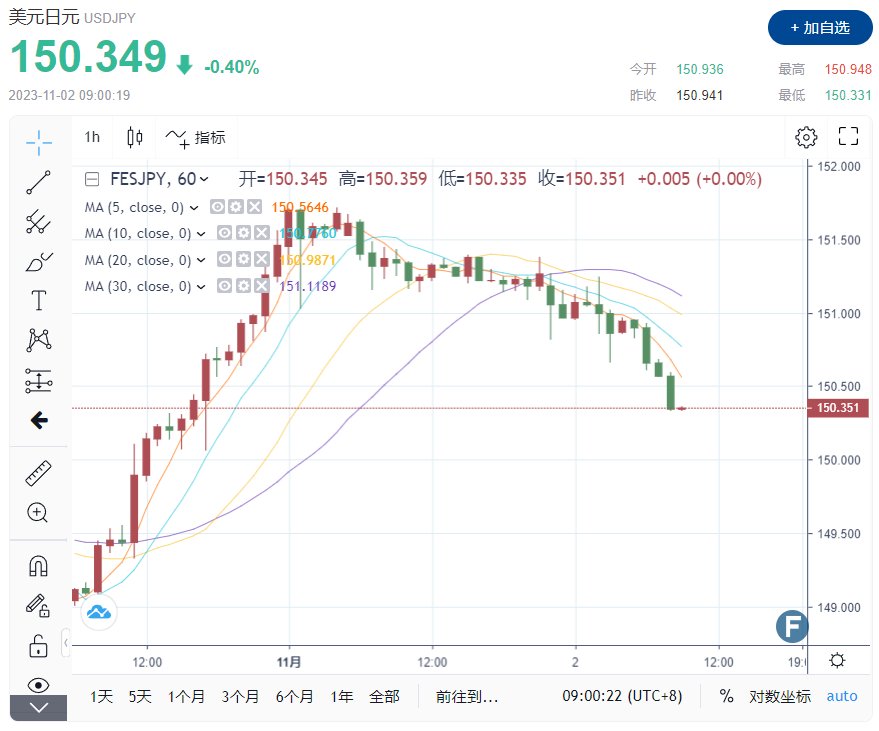Remove the MA (30, close, 0) indicator
Image resolution: width=879 pixels, height=731 pixels.
[261, 286]
